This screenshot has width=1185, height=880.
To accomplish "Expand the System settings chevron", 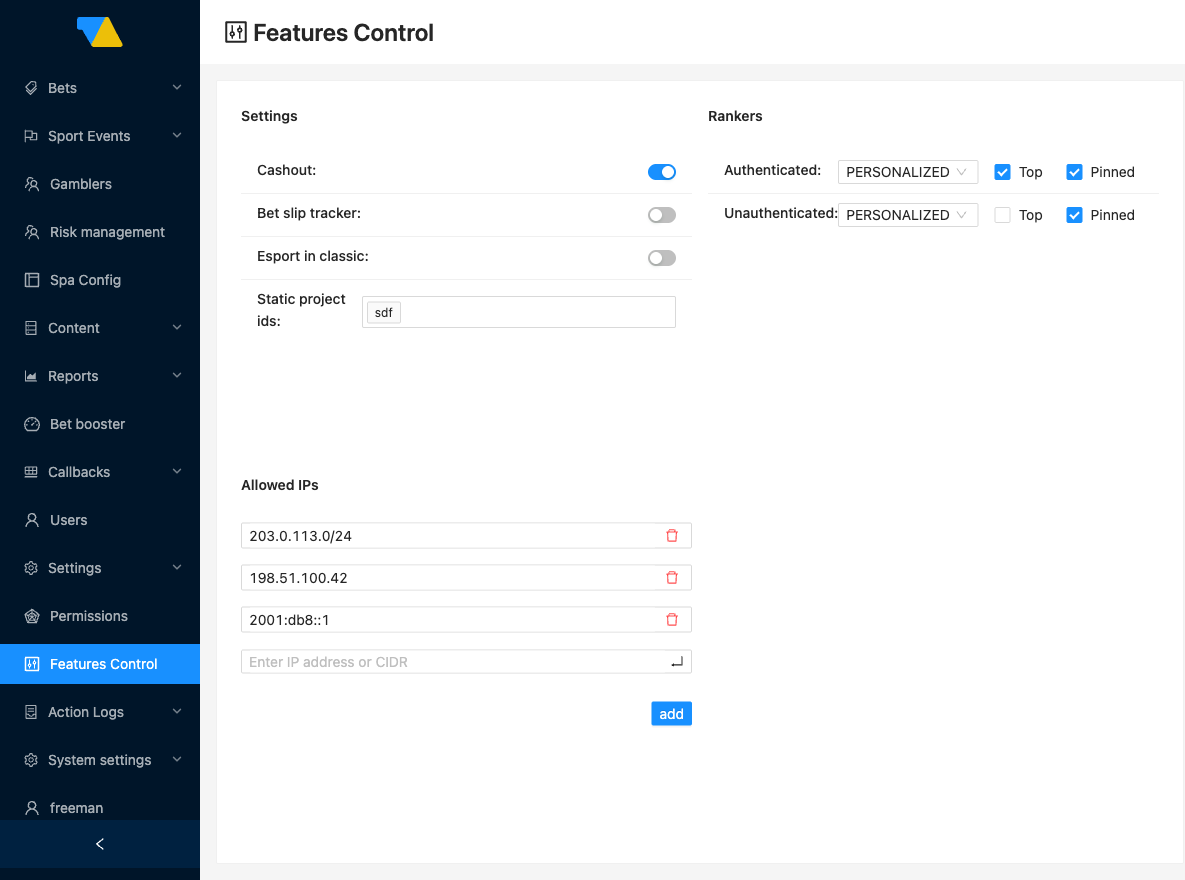I will tap(177, 759).
